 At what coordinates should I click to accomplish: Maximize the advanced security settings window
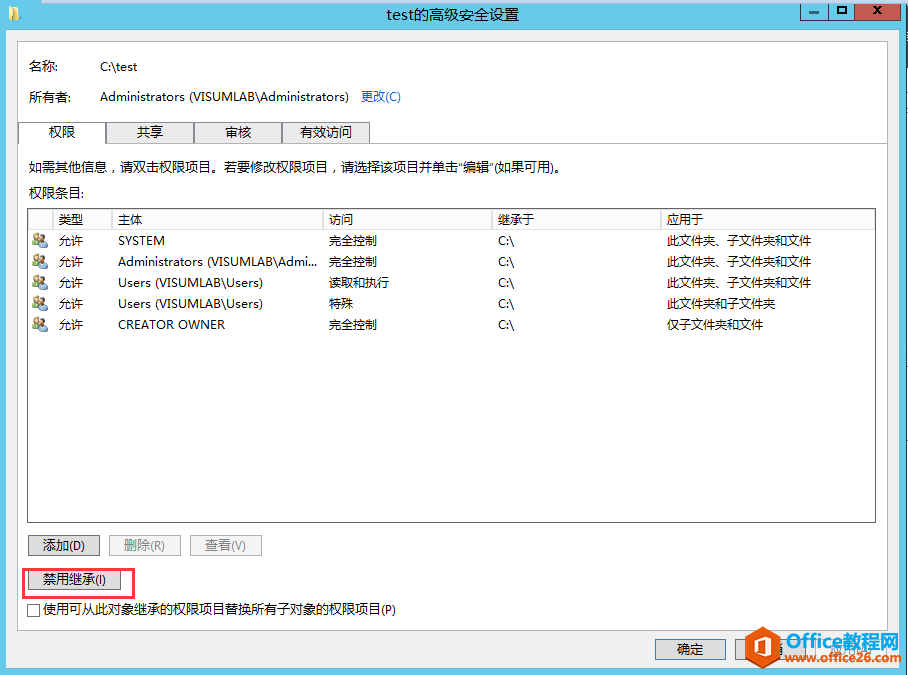[841, 11]
